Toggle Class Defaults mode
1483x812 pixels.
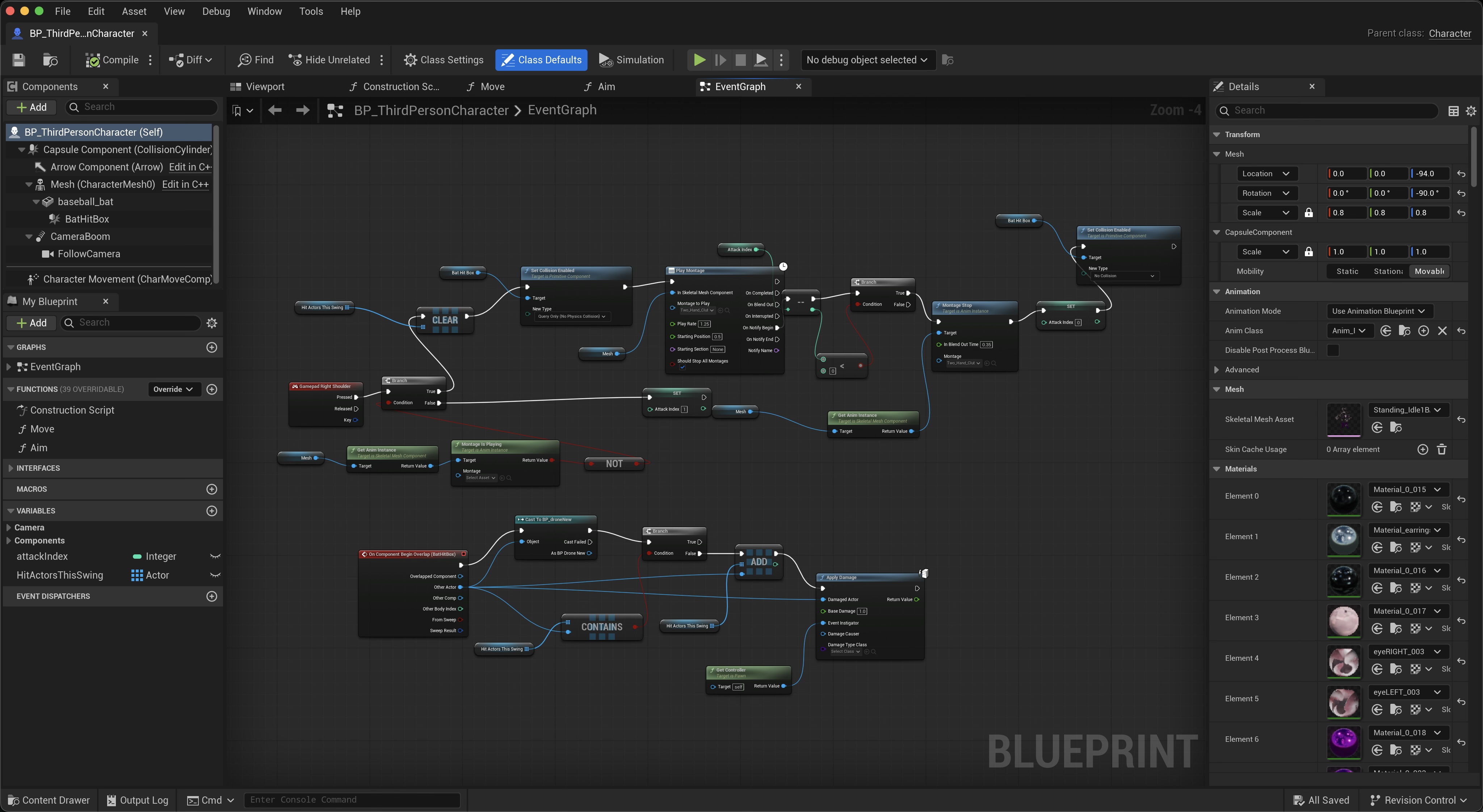[541, 60]
